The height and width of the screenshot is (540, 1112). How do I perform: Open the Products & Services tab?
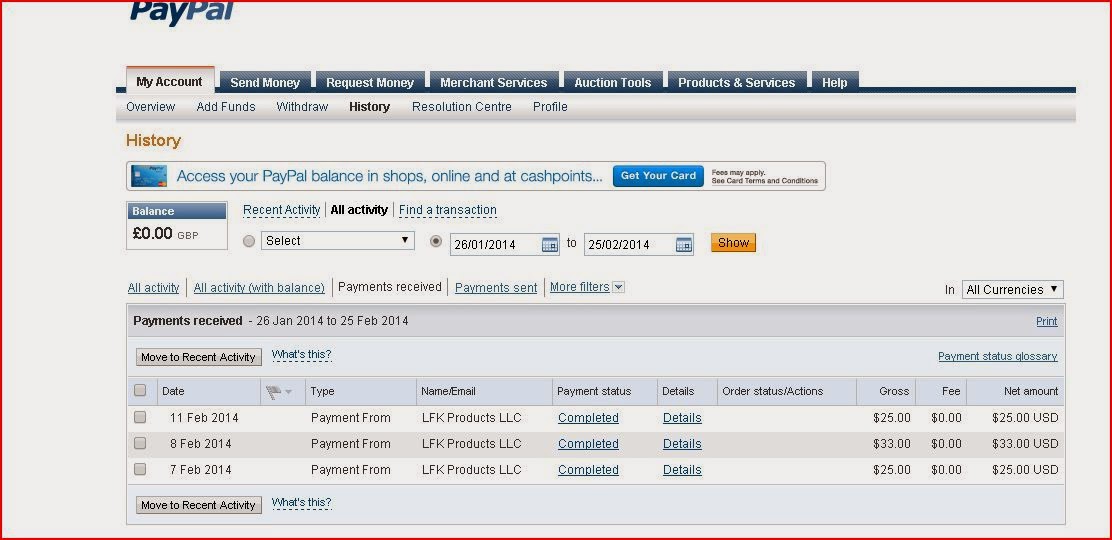click(x=736, y=82)
